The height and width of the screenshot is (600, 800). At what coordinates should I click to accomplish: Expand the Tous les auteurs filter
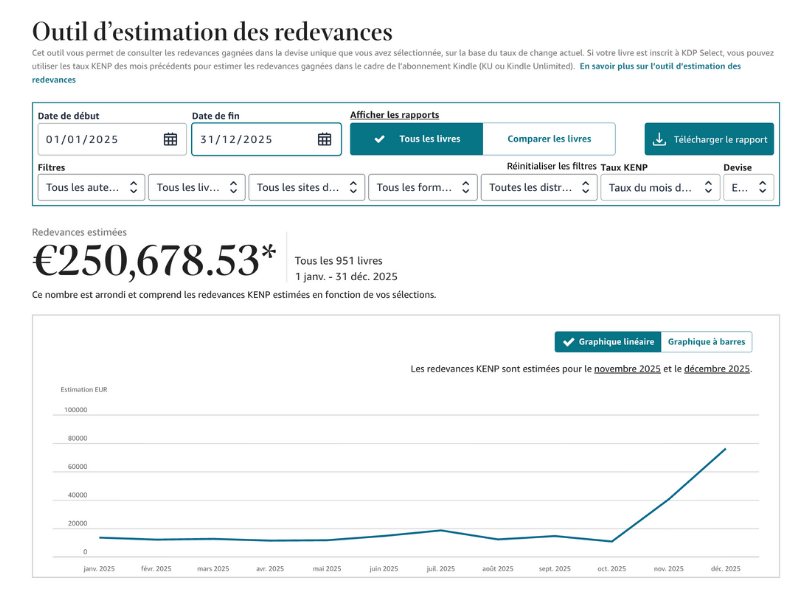(x=91, y=187)
